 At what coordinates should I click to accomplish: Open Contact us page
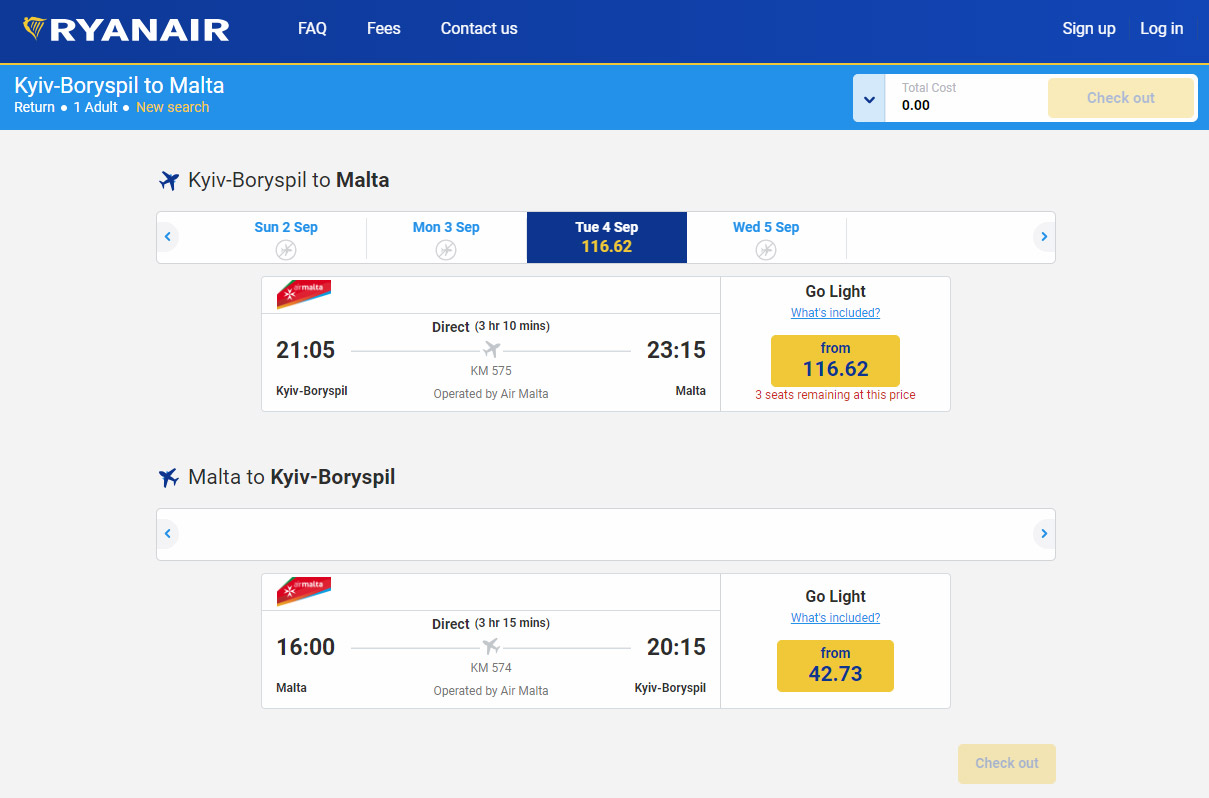(479, 29)
